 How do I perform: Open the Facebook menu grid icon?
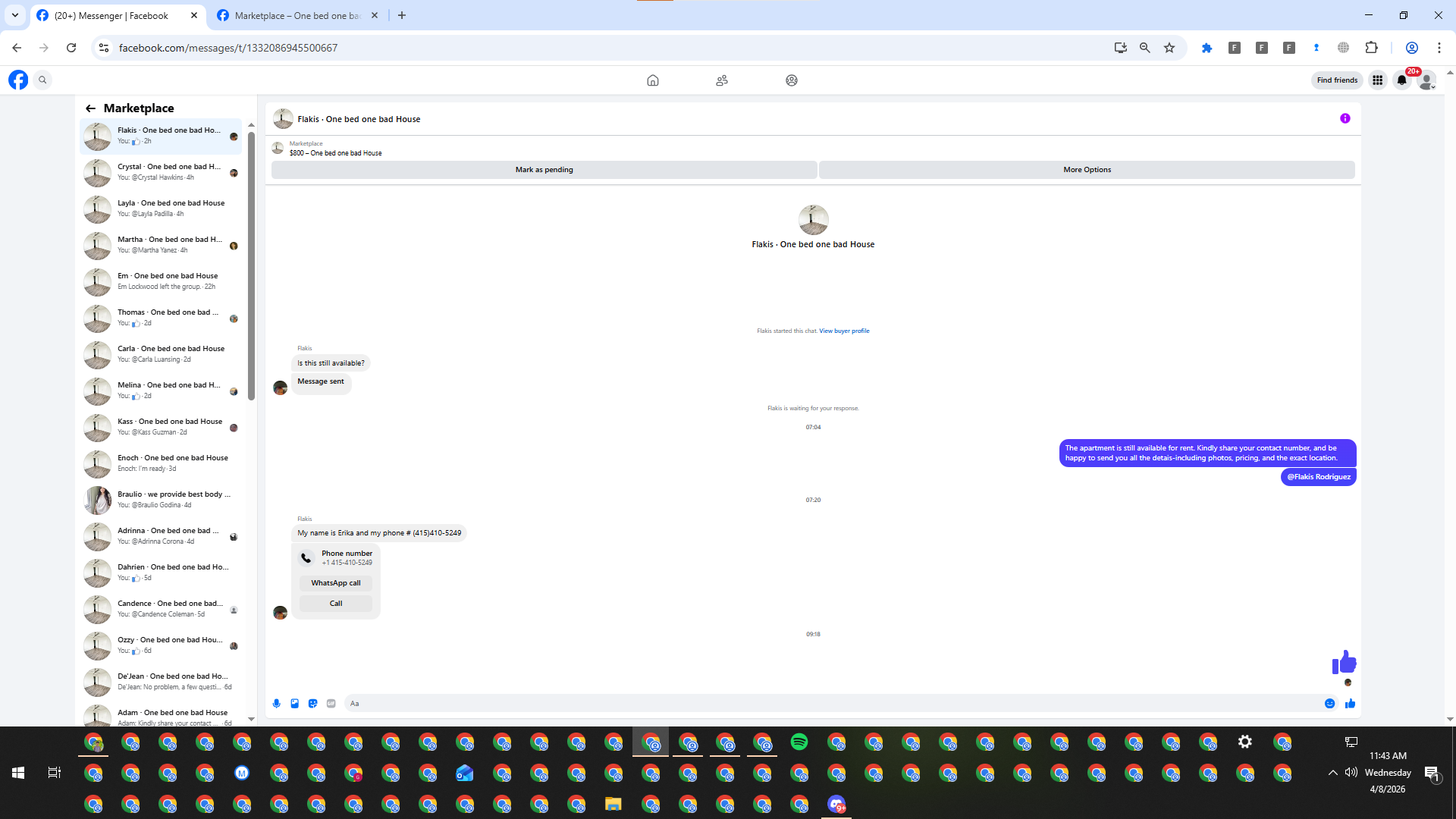pos(1377,80)
